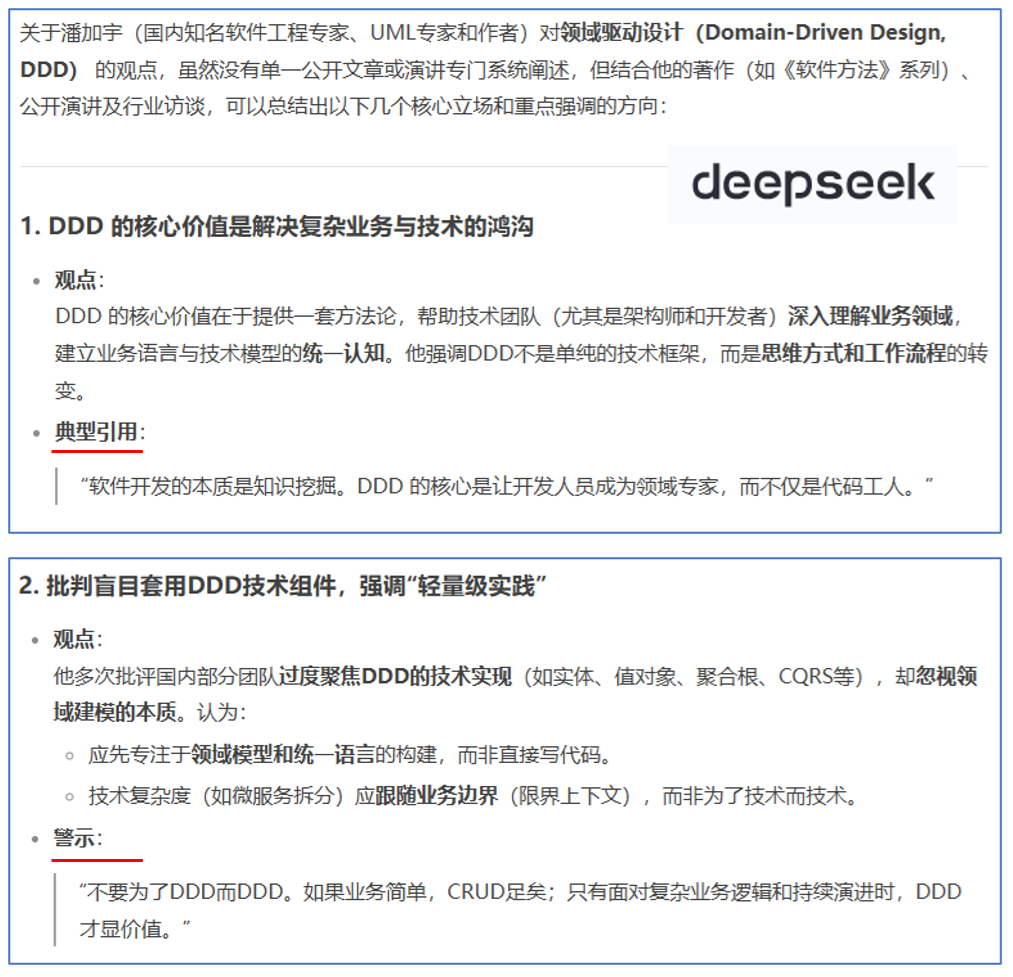Click the bold phrase '跟随业务边界'

(437, 795)
